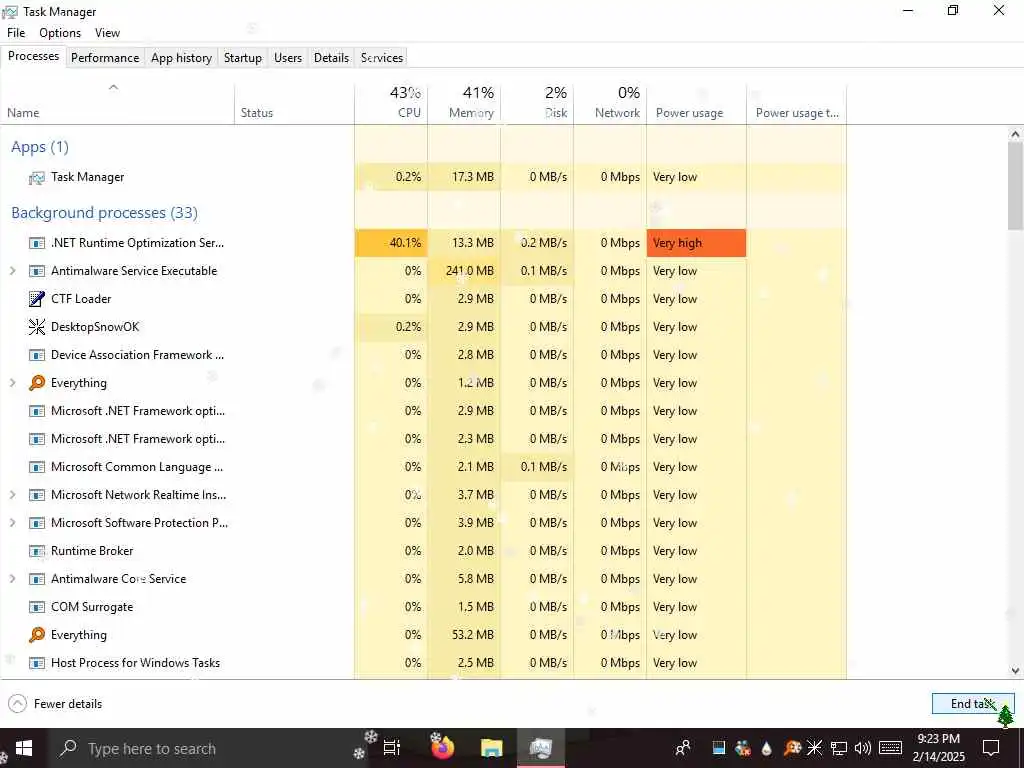Open the Options menu
Image resolution: width=1024 pixels, height=768 pixels.
click(60, 33)
